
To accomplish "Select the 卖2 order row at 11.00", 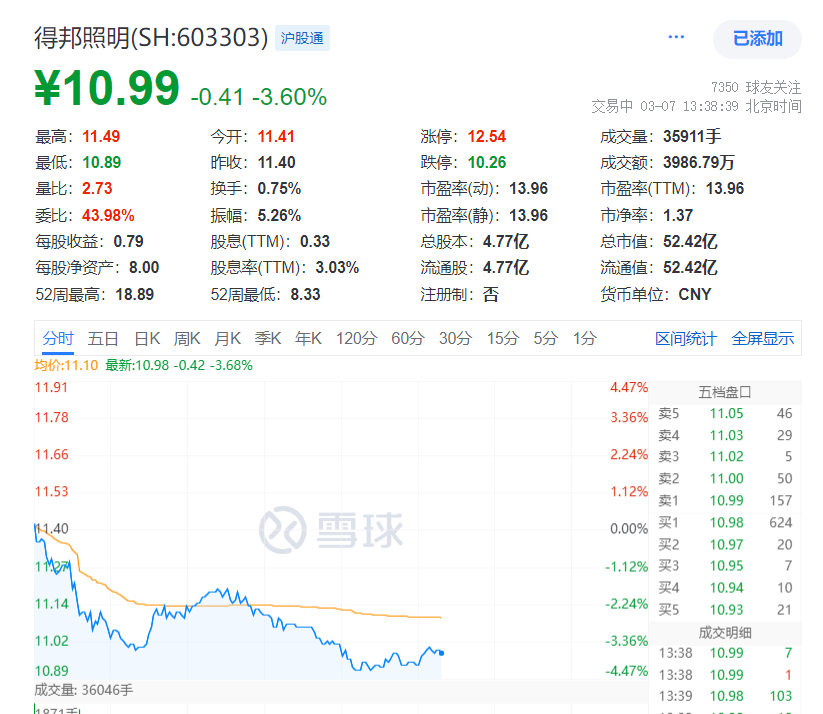I will click(x=725, y=478).
